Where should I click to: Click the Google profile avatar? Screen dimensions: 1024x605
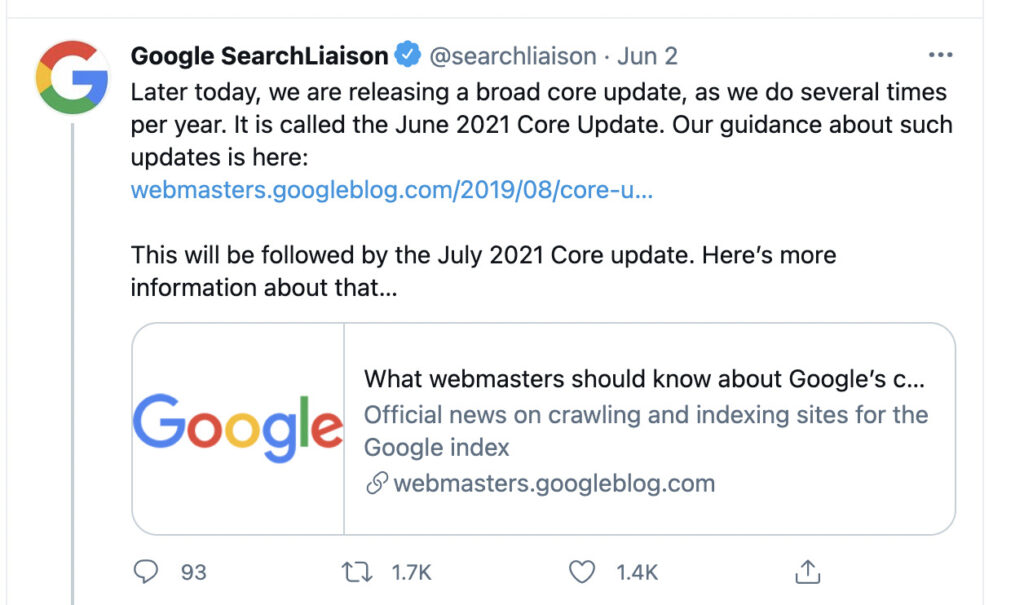click(72, 77)
